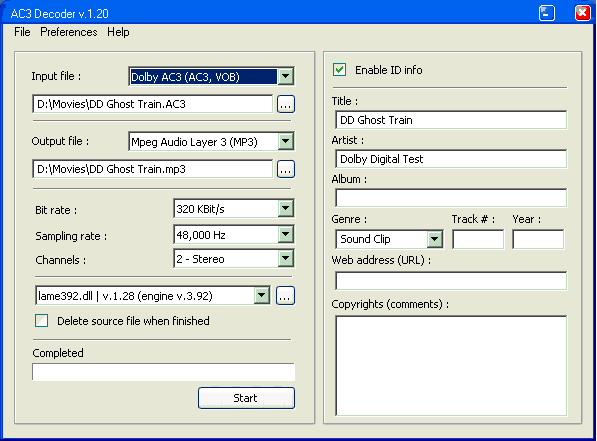Open the Help menu
The width and height of the screenshot is (597, 441).
(118, 32)
